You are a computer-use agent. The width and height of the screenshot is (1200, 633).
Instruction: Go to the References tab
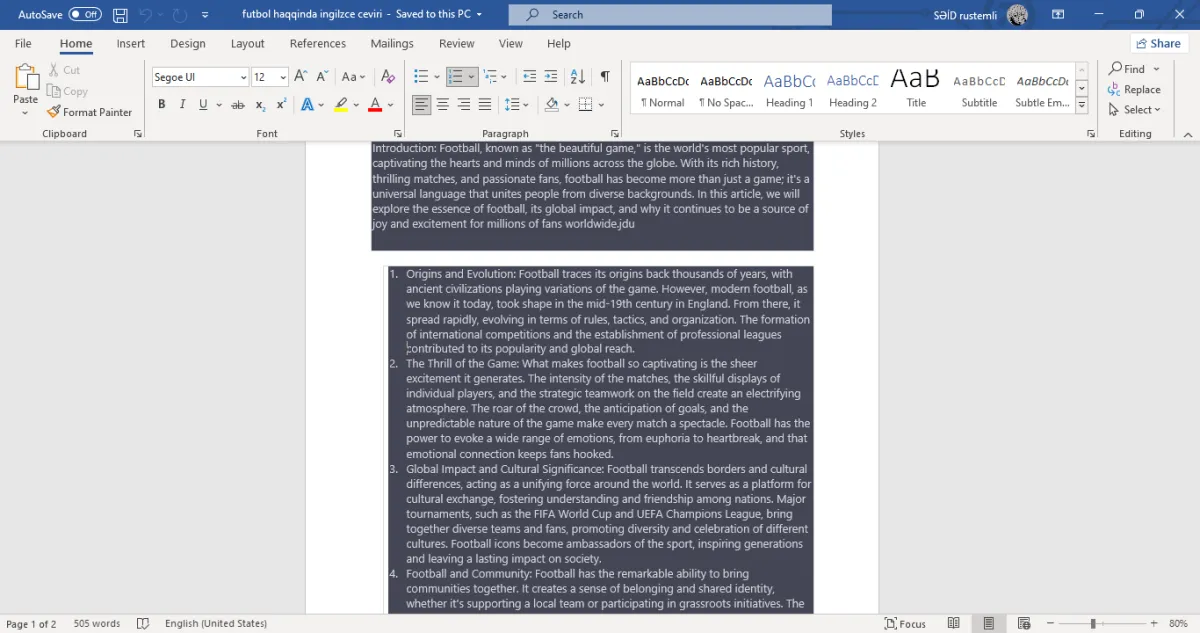pyautogui.click(x=318, y=44)
